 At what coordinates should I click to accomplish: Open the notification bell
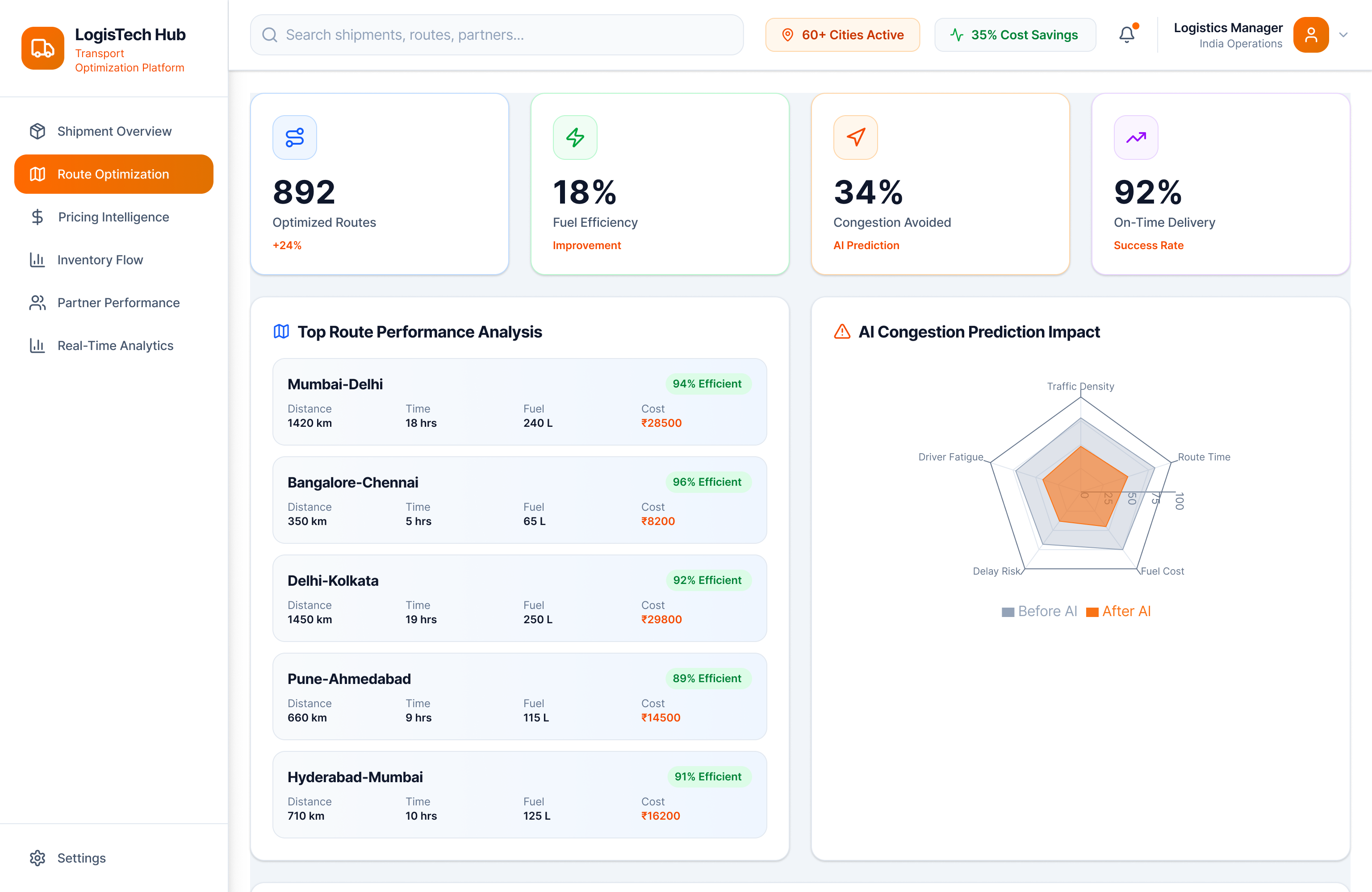[x=1126, y=34]
